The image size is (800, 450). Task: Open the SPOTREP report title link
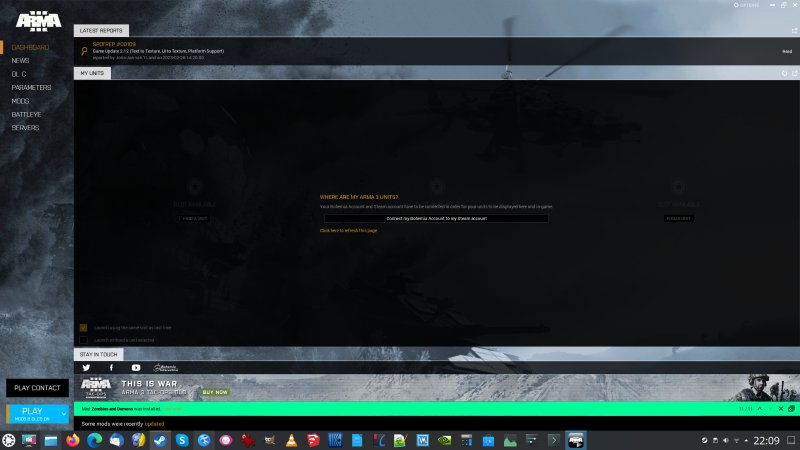coord(114,44)
